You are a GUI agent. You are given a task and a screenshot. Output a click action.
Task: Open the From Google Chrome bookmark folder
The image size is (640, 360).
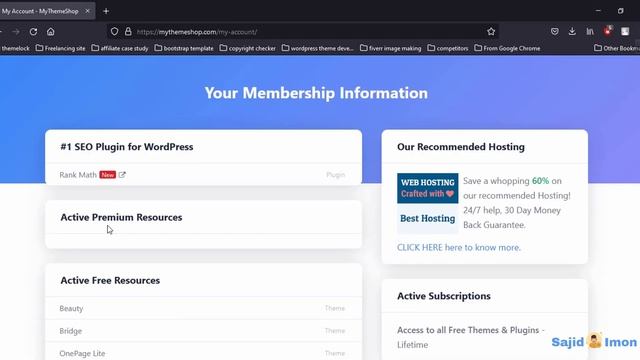507,48
